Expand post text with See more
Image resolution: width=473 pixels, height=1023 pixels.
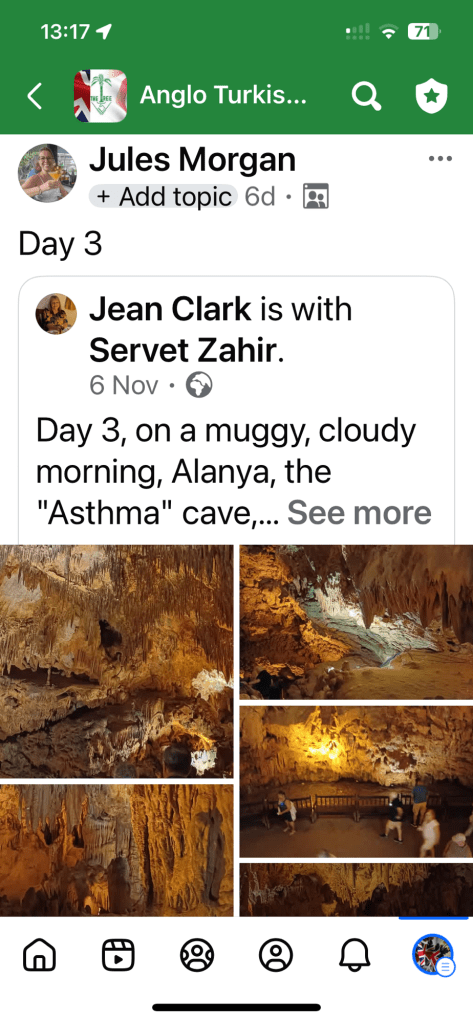359,513
